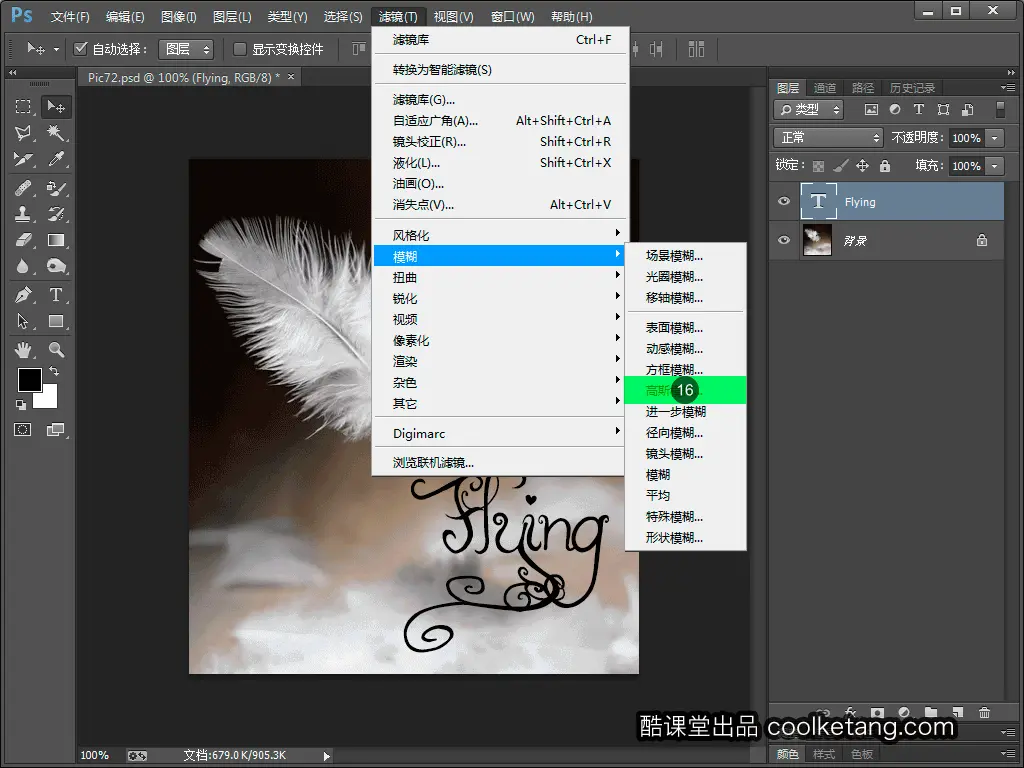Open the 图像(I) menu
Viewport: 1024px width, 768px height.
tap(178, 16)
